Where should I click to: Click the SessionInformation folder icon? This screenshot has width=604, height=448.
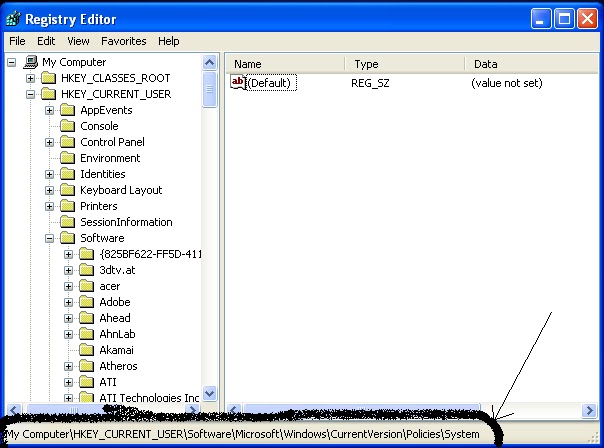click(68, 222)
